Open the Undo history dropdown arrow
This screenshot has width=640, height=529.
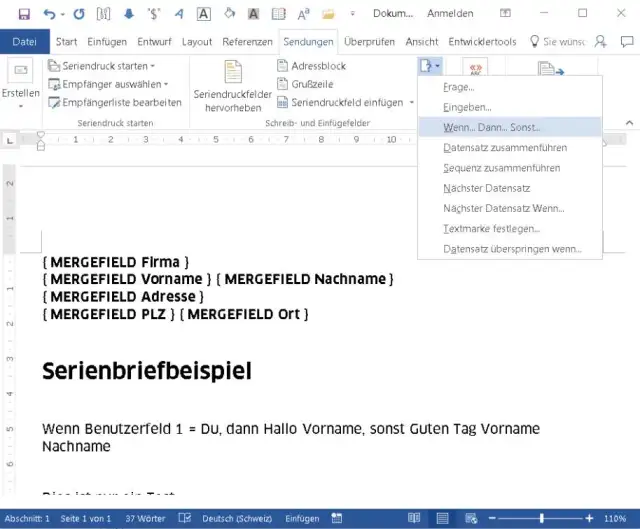(62, 15)
